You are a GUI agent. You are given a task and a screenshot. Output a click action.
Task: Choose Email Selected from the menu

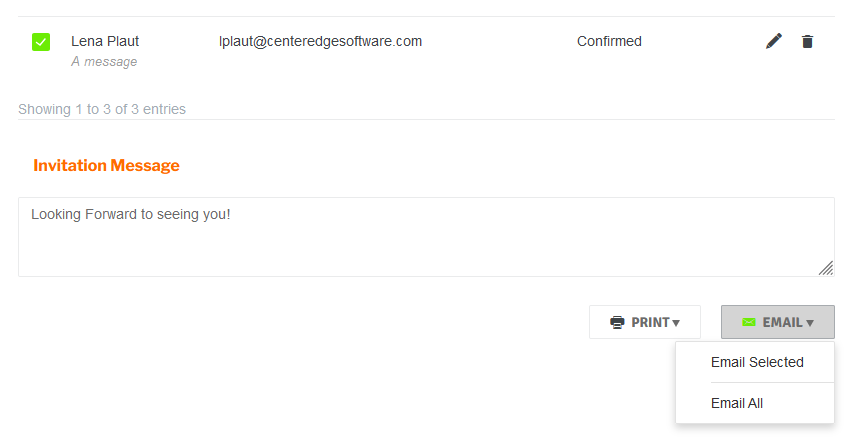[757, 362]
